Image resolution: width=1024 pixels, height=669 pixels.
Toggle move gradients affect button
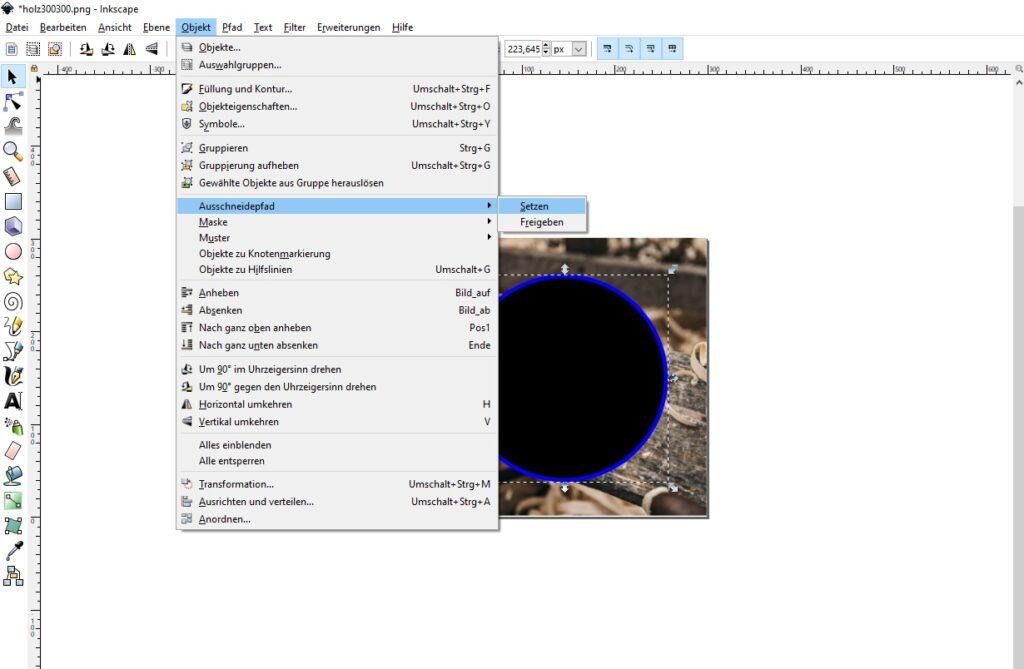(650, 49)
